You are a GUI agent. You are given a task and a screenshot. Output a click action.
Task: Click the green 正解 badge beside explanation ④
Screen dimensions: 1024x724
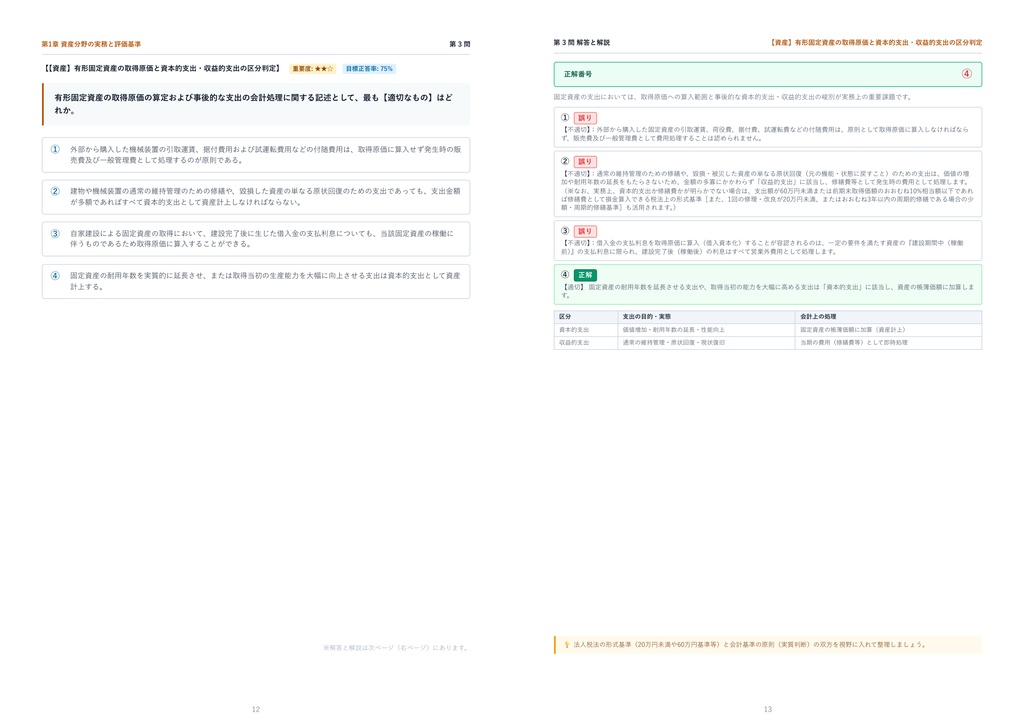pos(585,275)
